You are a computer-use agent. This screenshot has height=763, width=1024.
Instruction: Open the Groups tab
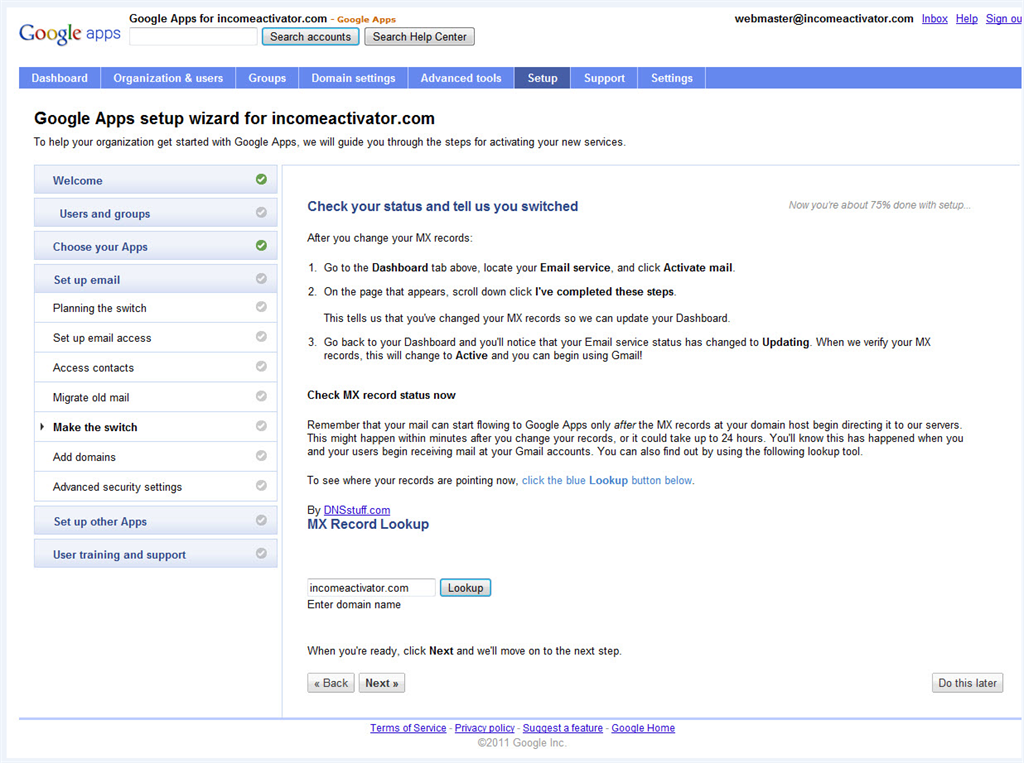[x=267, y=78]
